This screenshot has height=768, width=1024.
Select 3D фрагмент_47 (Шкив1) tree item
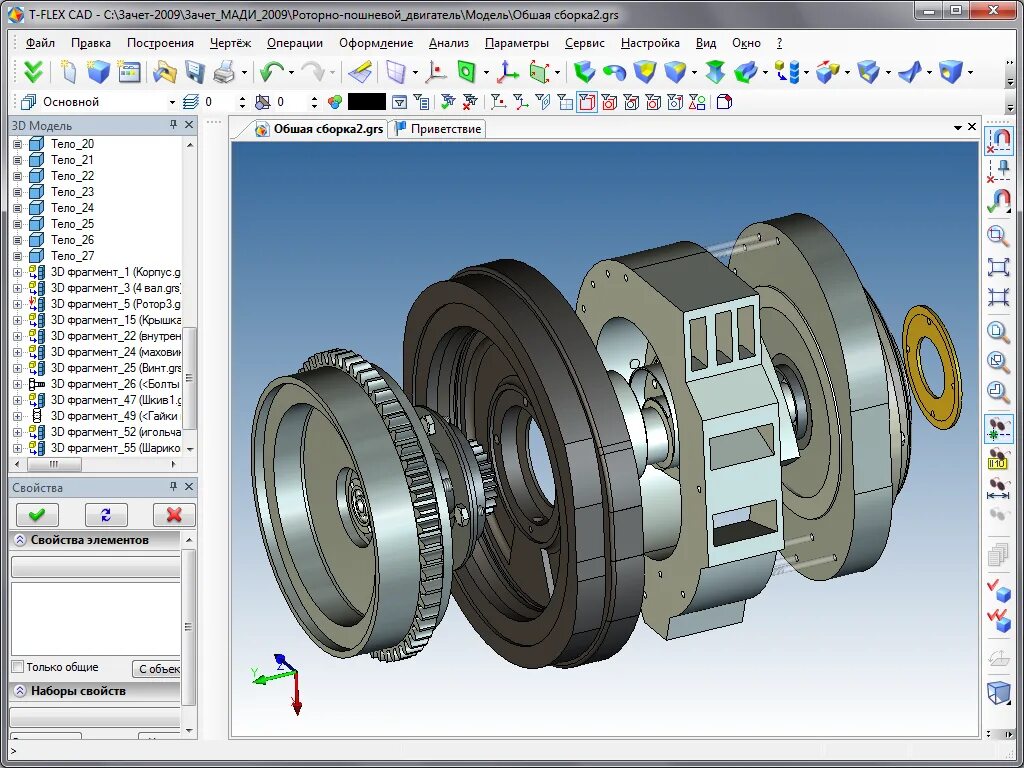pos(116,400)
